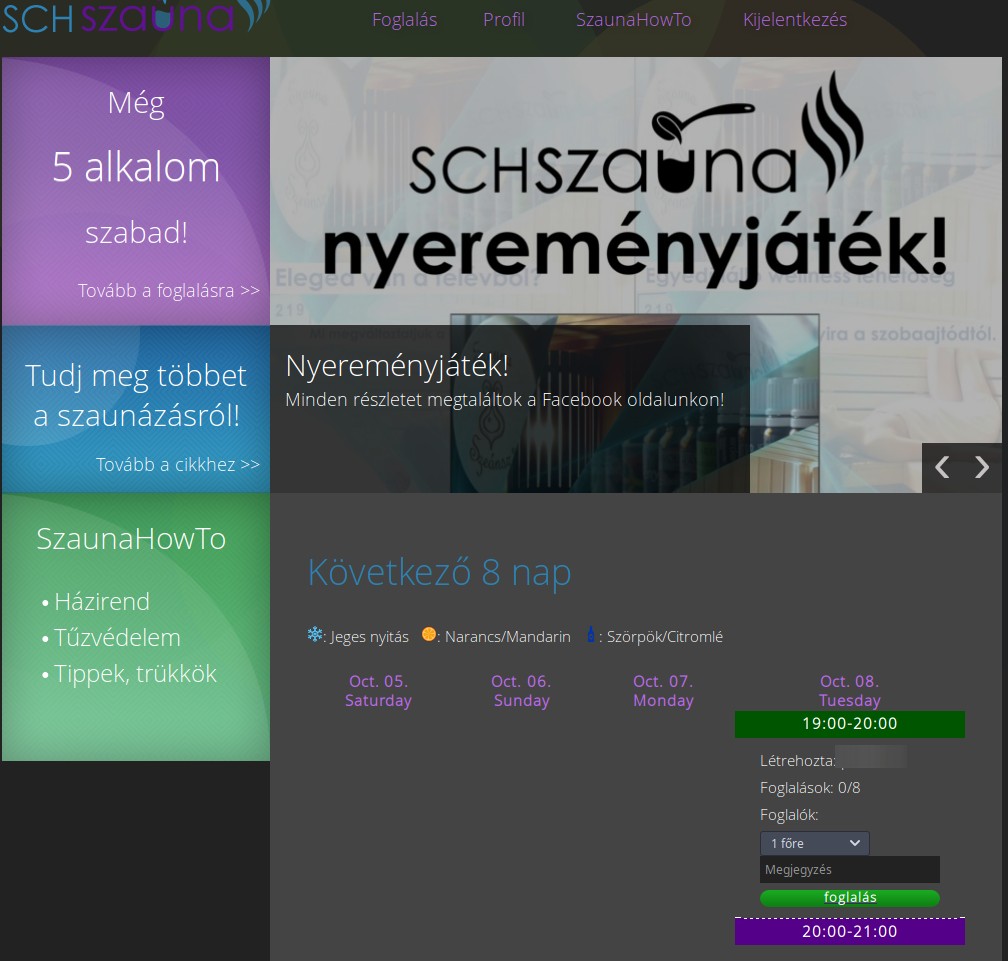Open the 'Tippek, trükkök' list item
The width and height of the screenshot is (1008, 961).
click(135, 674)
